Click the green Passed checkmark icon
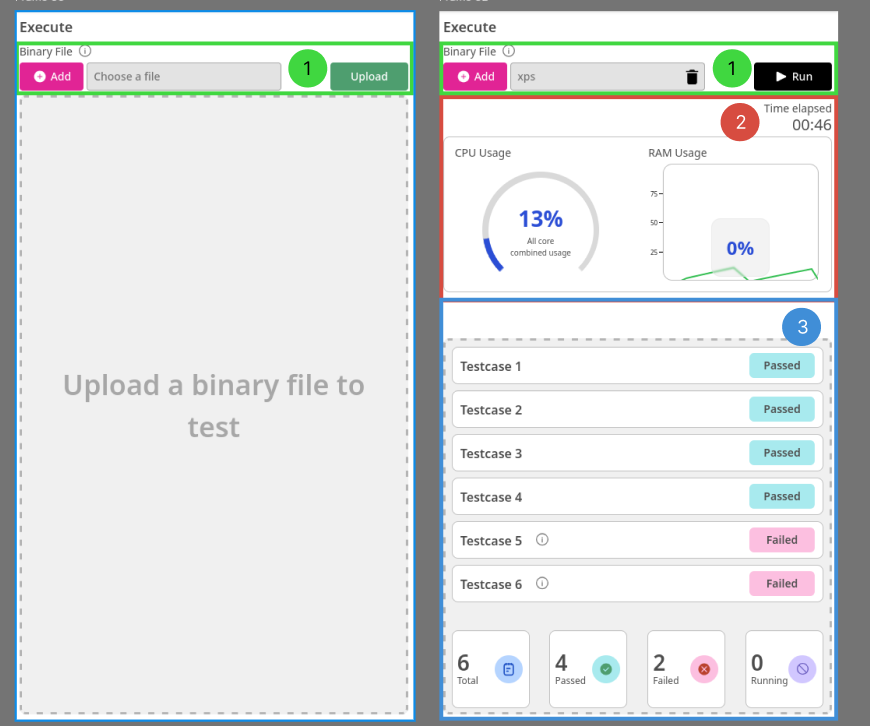870x726 pixels. coord(605,669)
